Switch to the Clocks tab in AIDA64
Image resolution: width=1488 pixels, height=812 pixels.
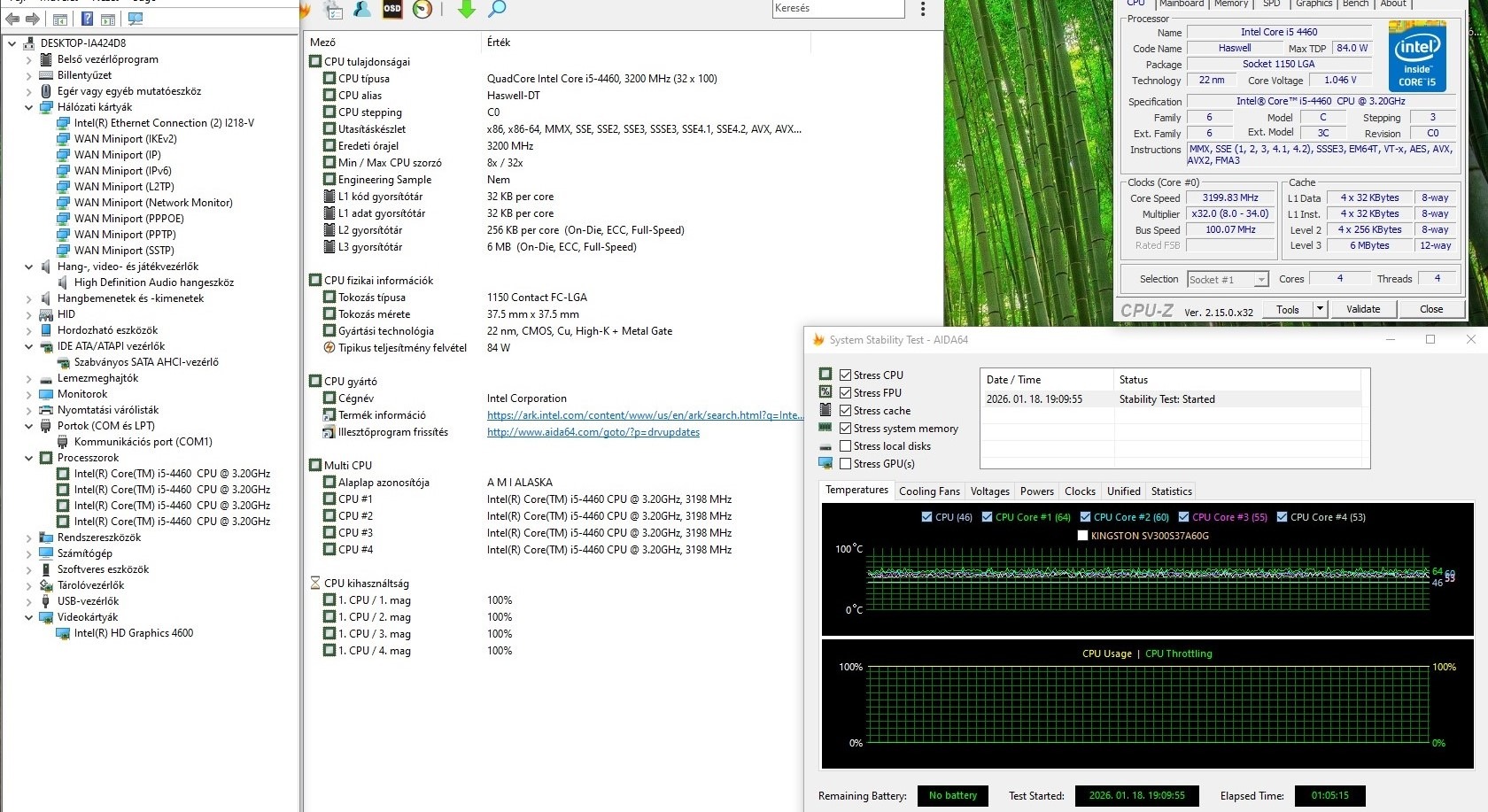tap(1080, 491)
